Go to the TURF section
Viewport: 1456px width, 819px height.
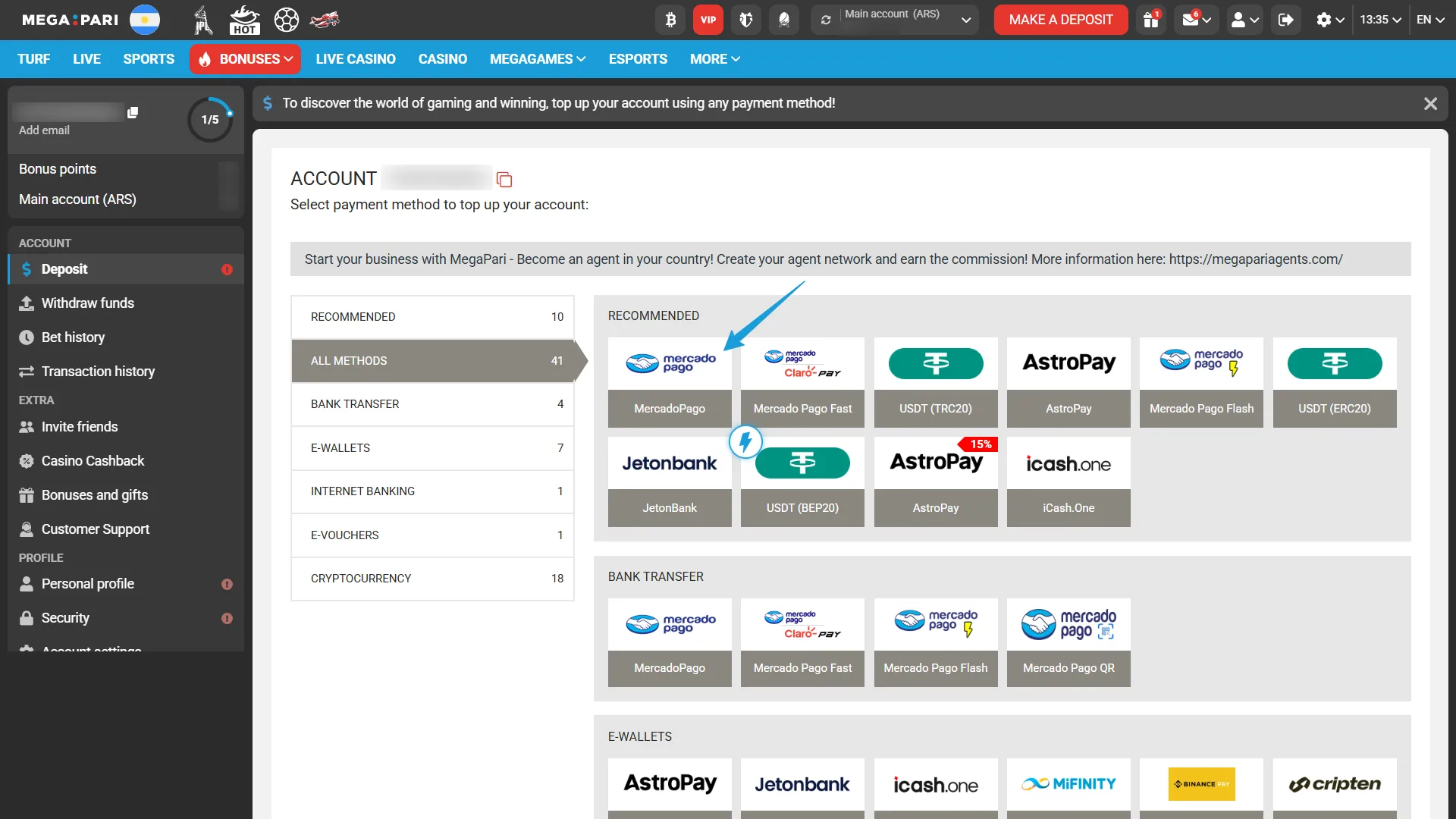(x=33, y=59)
